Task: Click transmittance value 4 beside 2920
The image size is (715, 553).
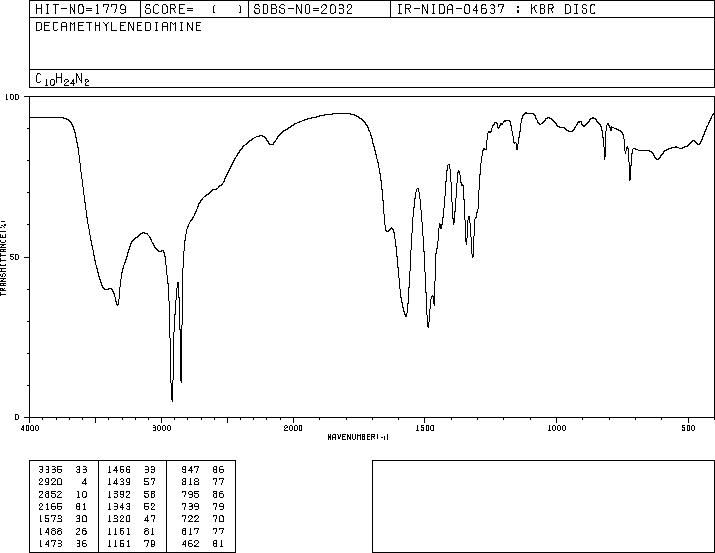Action: tap(84, 482)
